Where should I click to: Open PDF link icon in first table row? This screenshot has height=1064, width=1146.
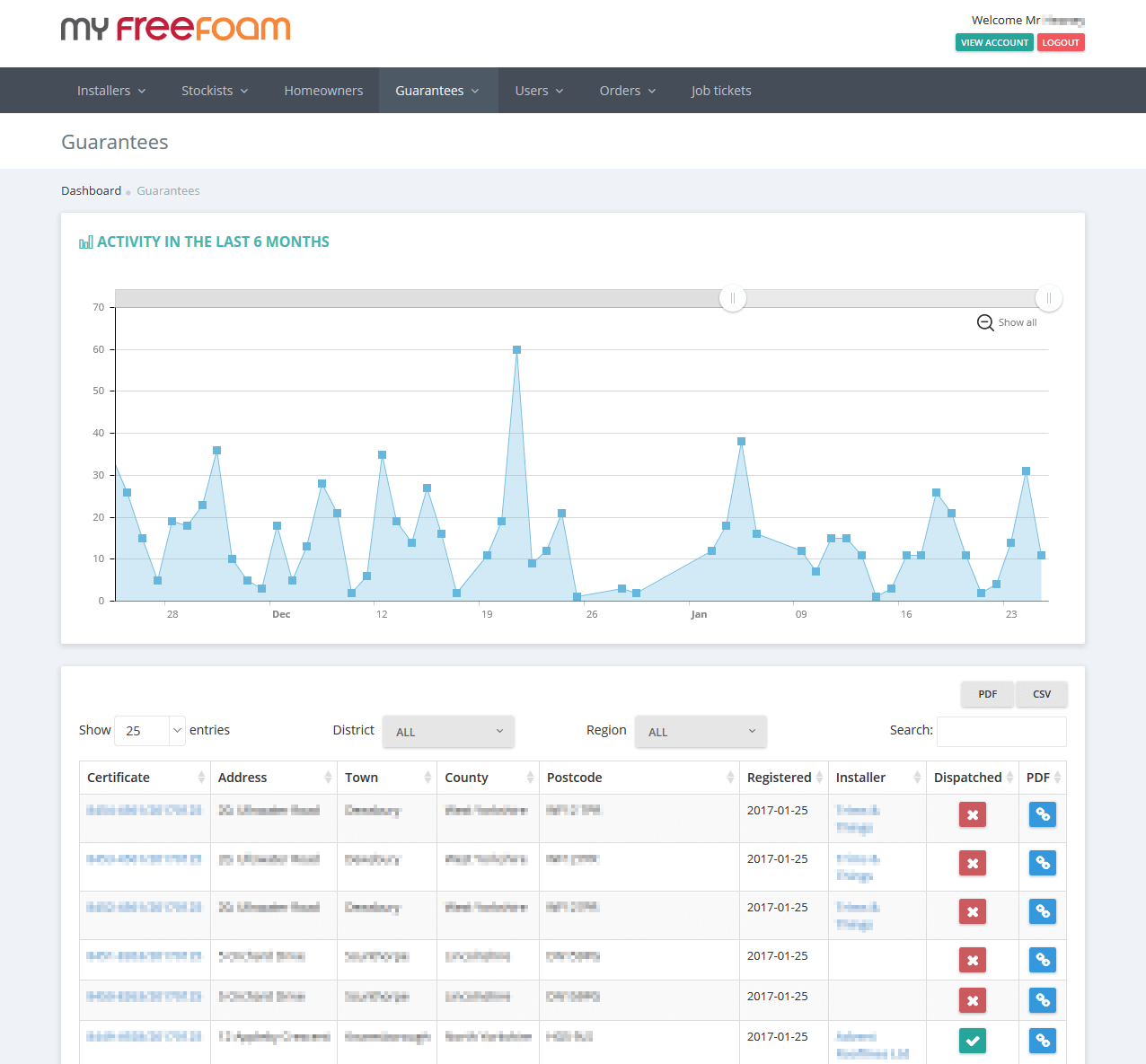(x=1042, y=814)
